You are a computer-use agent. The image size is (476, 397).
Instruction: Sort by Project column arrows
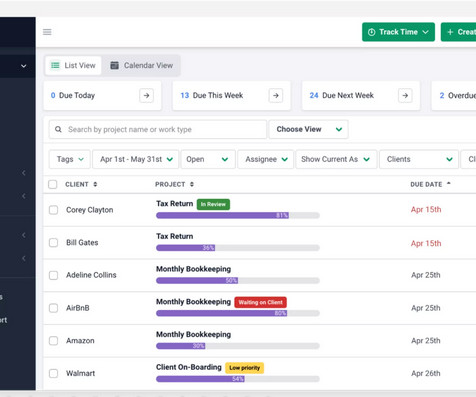click(x=192, y=184)
